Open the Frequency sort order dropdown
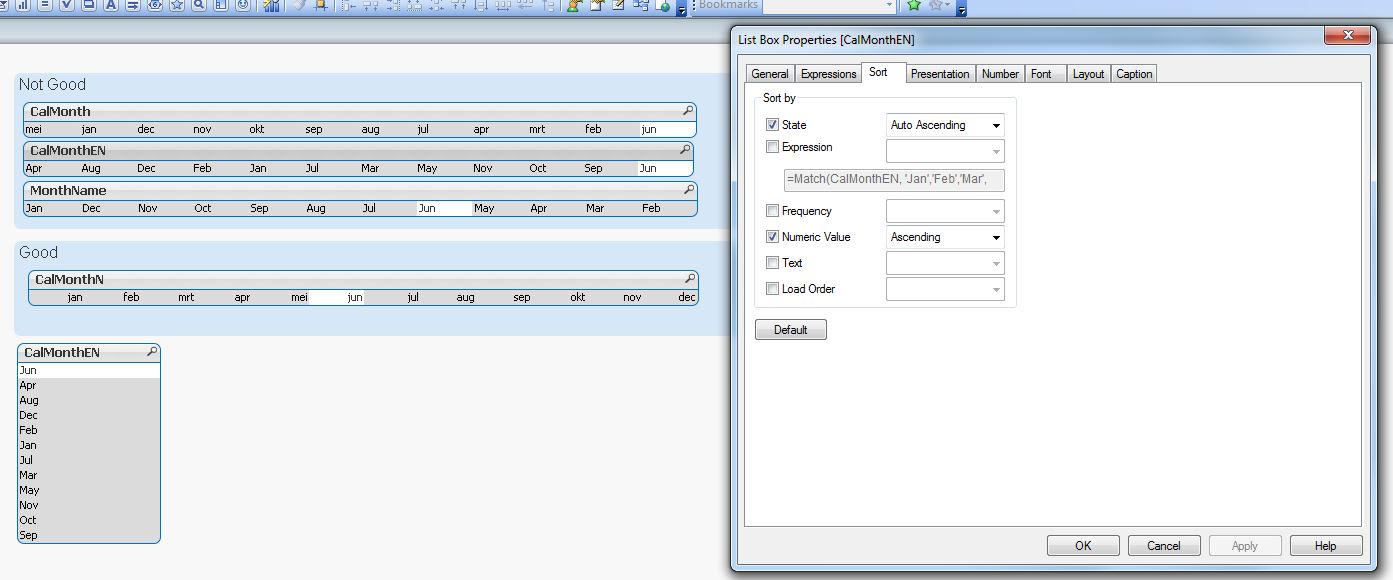Viewport: 1393px width, 580px height. [945, 211]
